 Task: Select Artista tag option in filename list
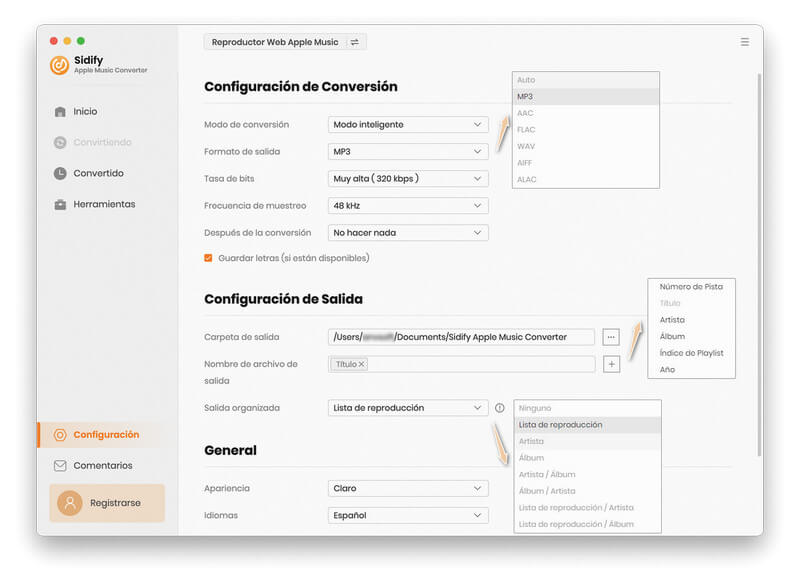coord(691,320)
